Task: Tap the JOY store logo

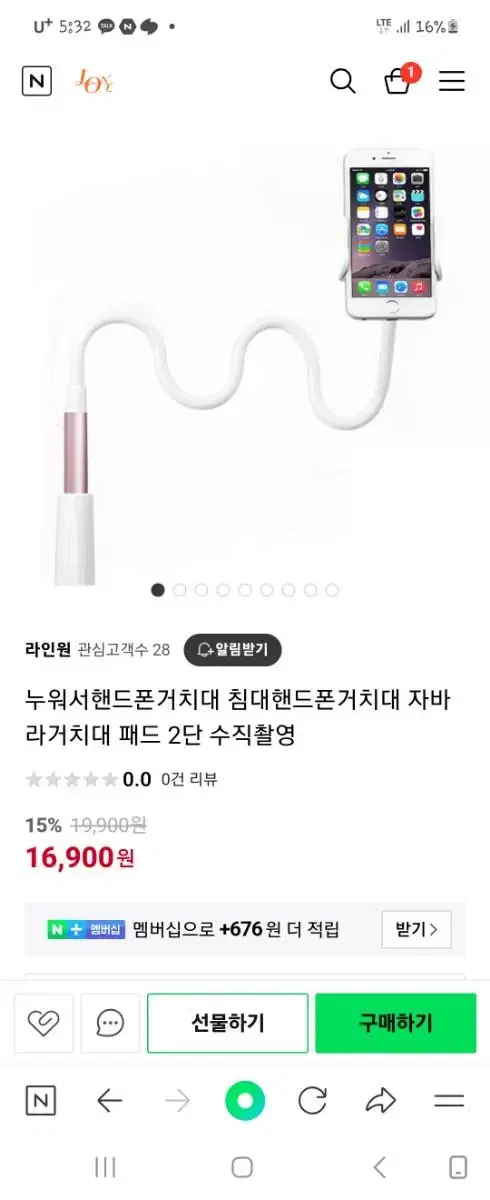Action: (x=95, y=81)
